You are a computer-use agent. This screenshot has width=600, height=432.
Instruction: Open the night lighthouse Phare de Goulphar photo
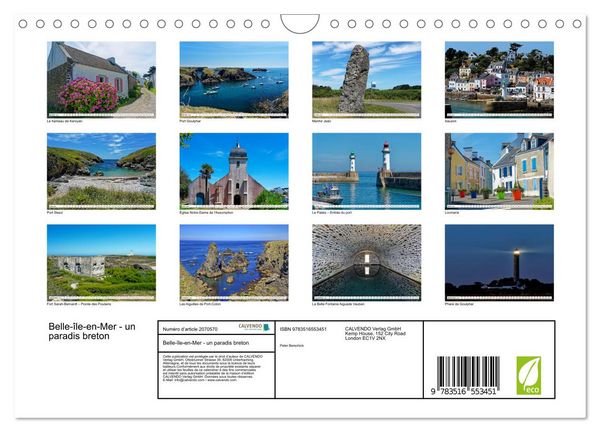tap(499, 262)
